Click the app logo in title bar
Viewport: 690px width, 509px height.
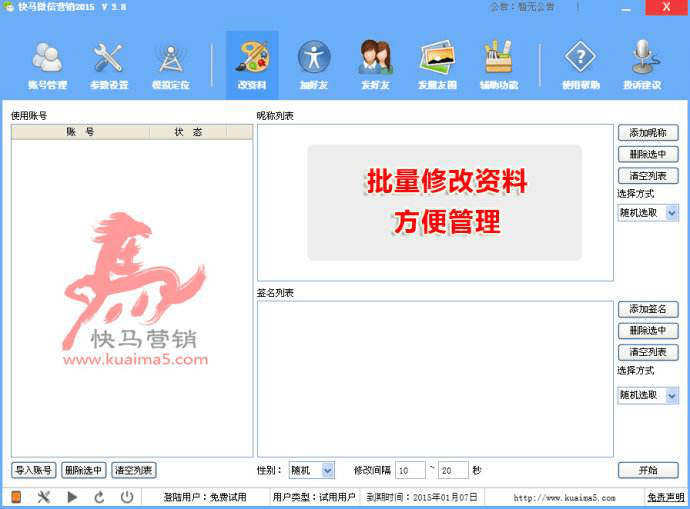(8, 7)
